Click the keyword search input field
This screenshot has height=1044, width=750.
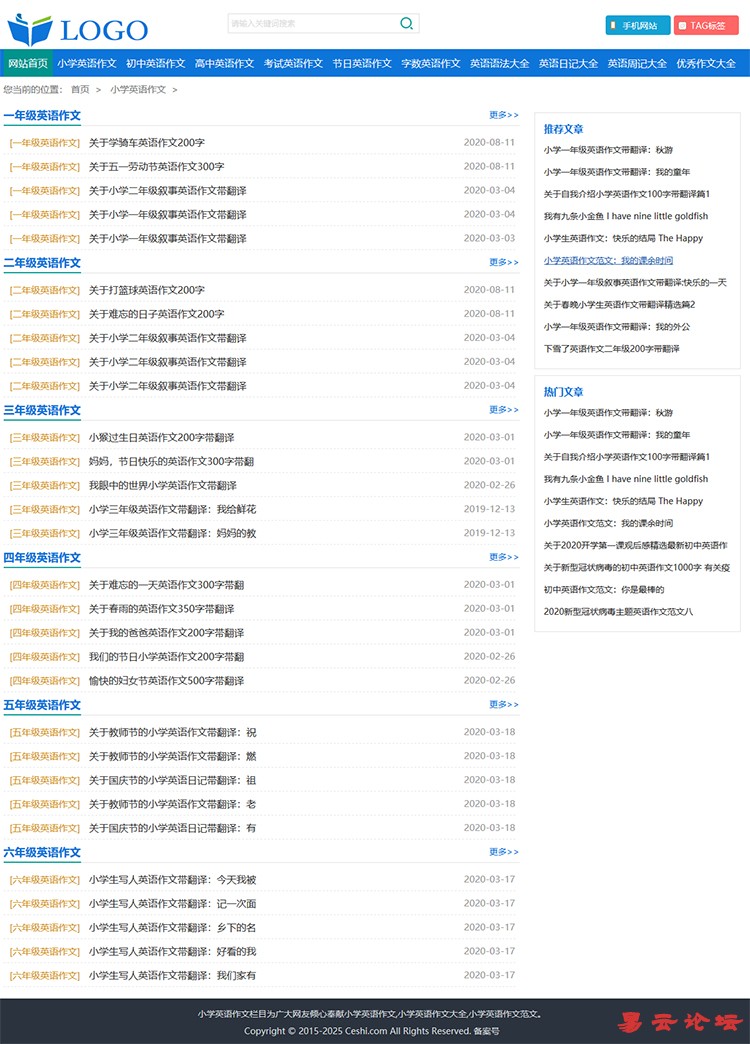pos(312,23)
